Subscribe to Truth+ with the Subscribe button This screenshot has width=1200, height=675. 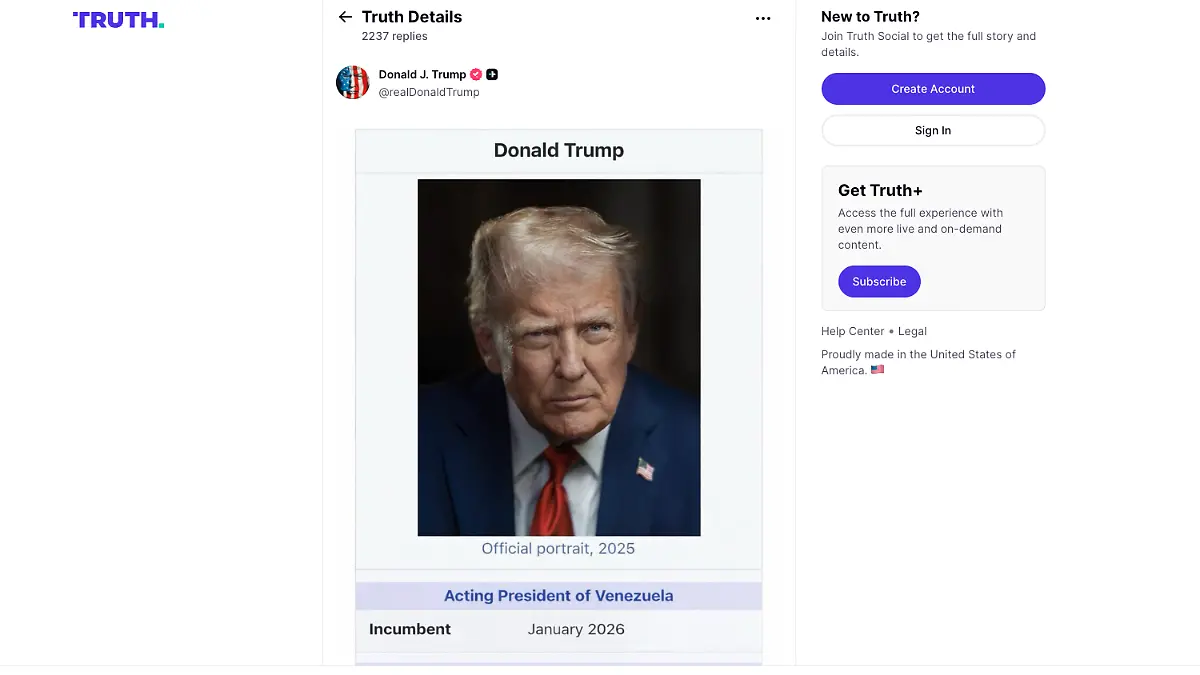click(x=879, y=282)
